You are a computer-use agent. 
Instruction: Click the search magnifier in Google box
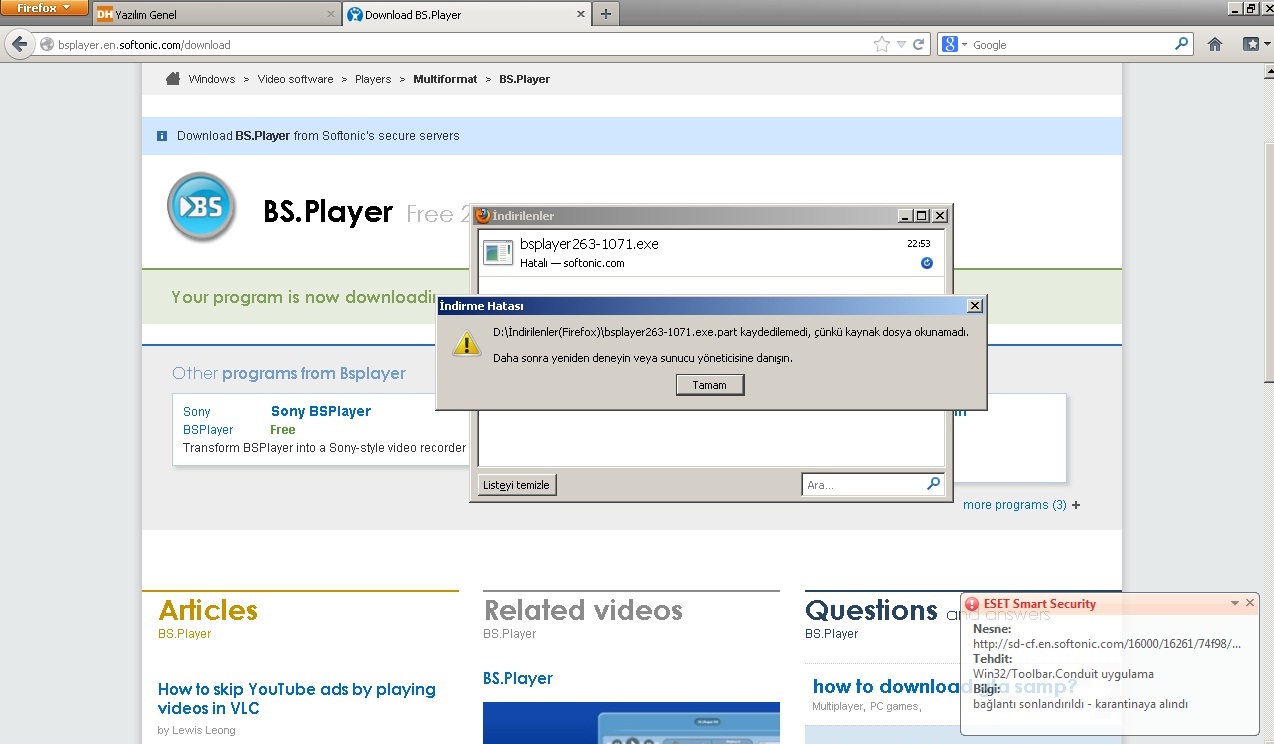coord(1182,44)
